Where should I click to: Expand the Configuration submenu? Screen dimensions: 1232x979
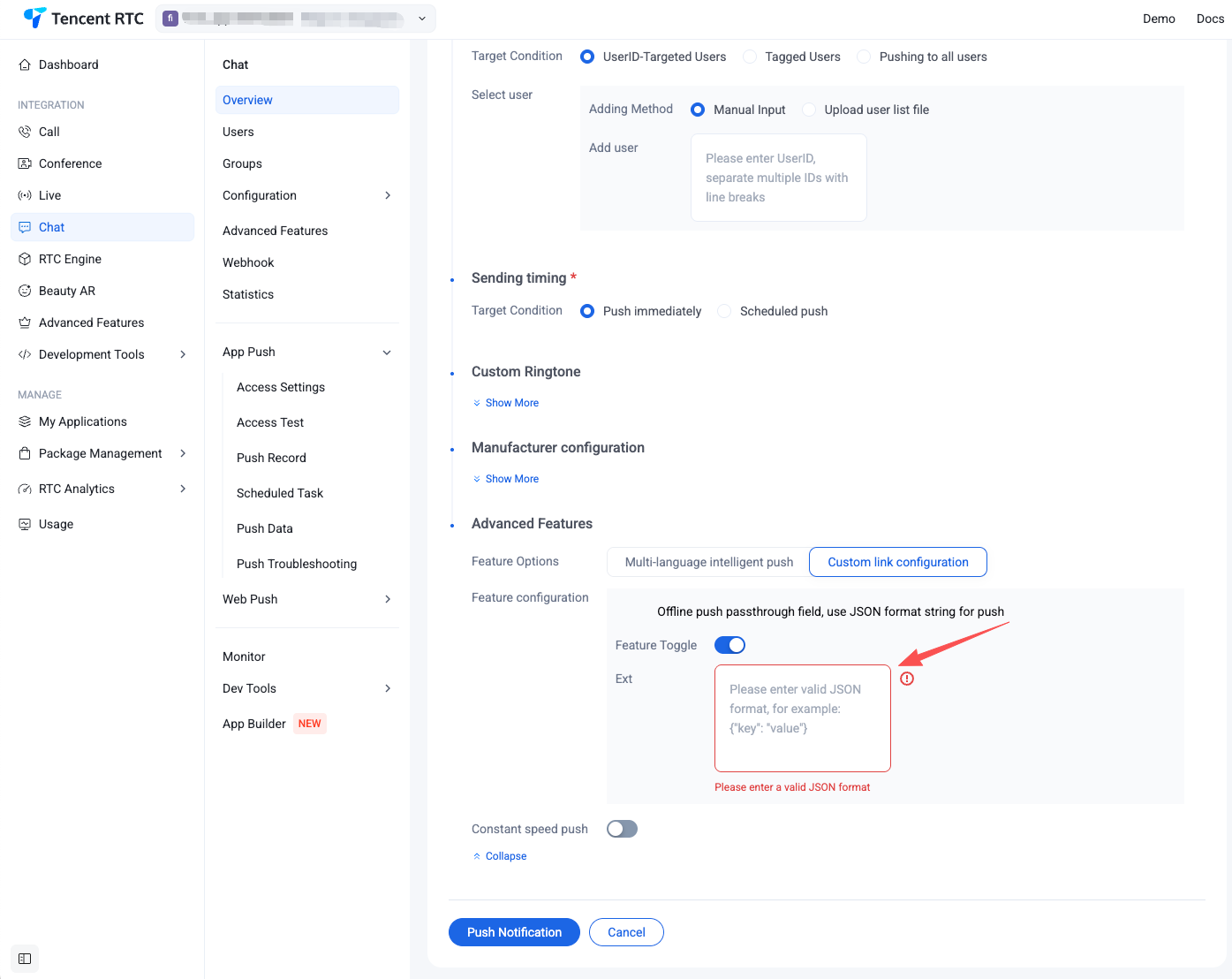click(x=388, y=195)
